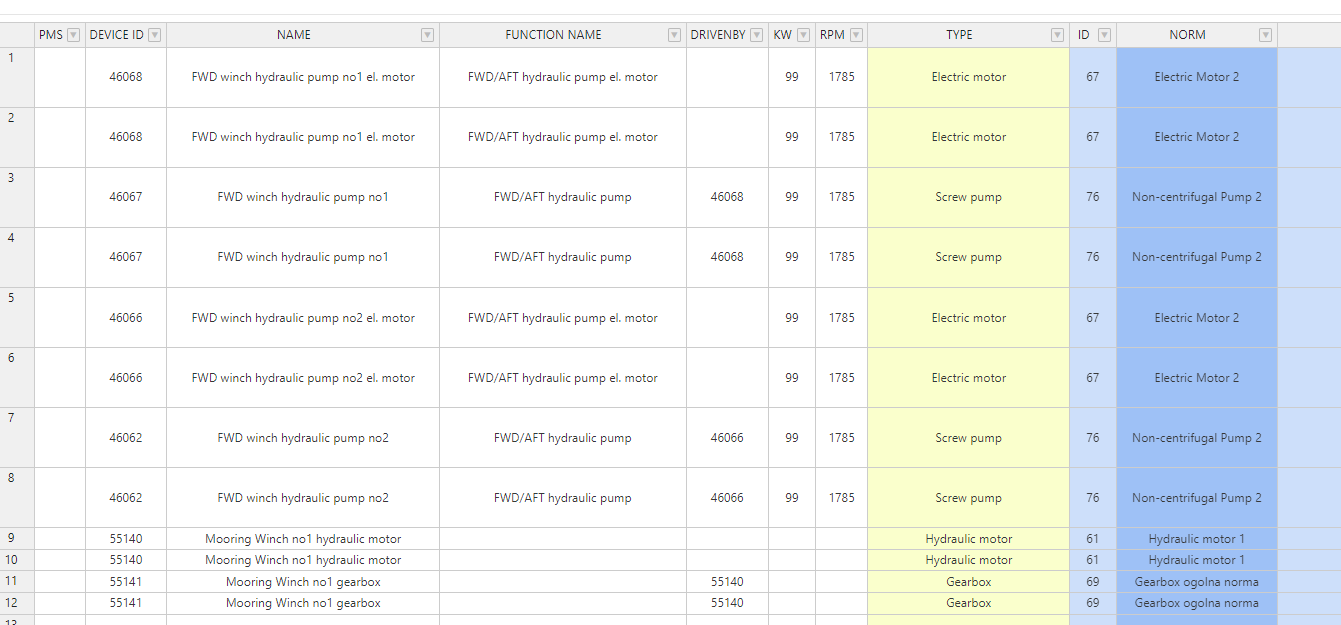Open the FUNCTION NAME filter dropdown

pos(674,35)
